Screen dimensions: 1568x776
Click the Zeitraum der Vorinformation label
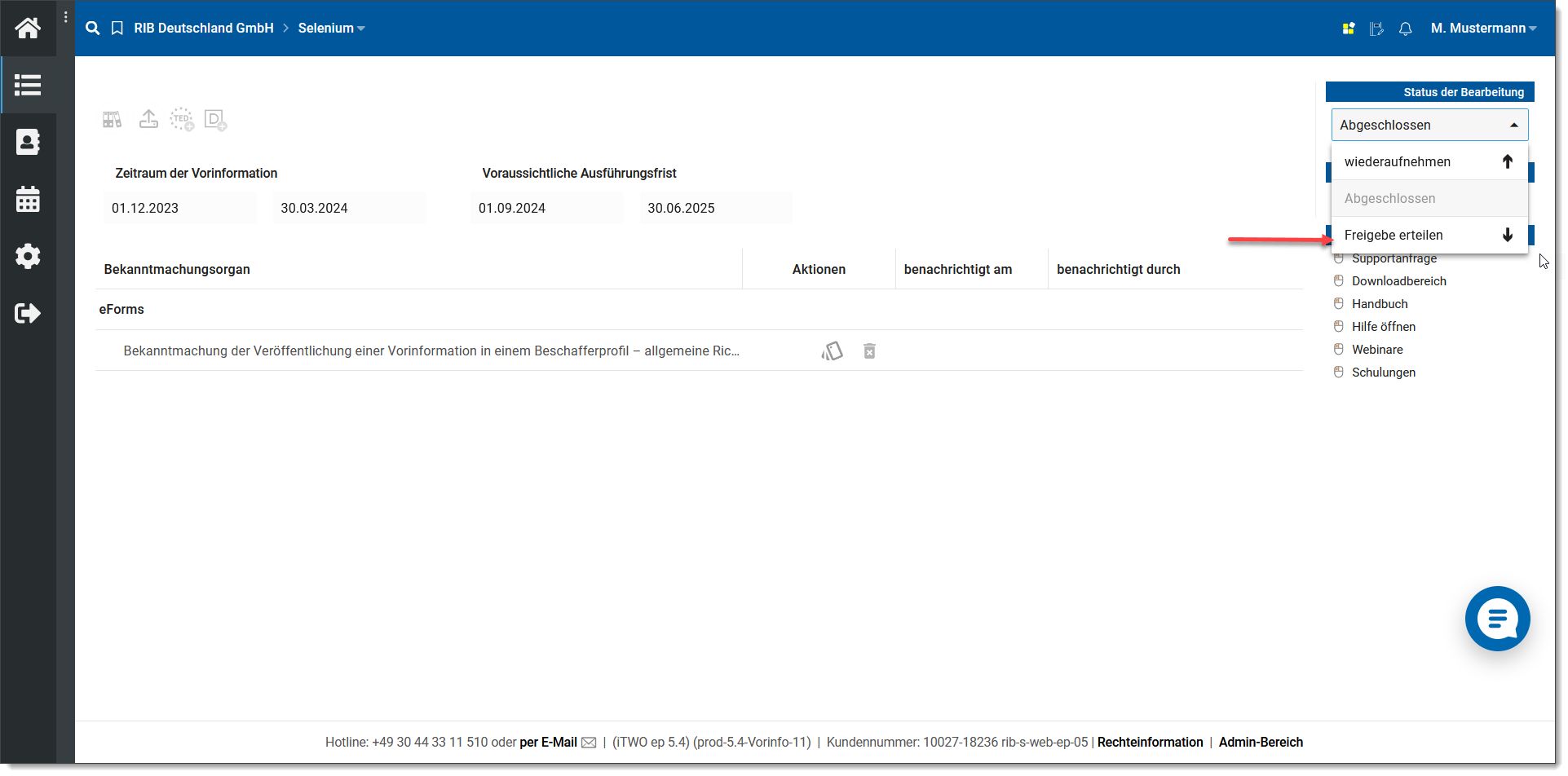(x=196, y=174)
